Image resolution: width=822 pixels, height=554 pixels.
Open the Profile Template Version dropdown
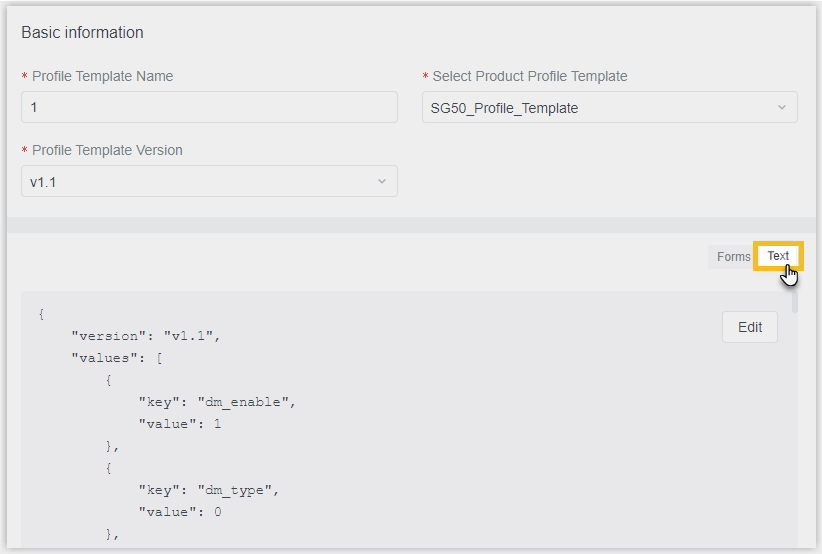(209, 181)
